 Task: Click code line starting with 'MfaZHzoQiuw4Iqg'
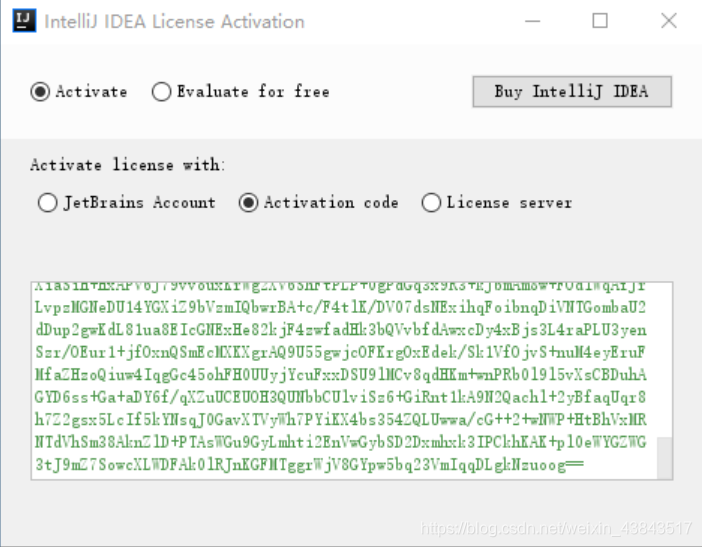pyautogui.click(x=340, y=375)
